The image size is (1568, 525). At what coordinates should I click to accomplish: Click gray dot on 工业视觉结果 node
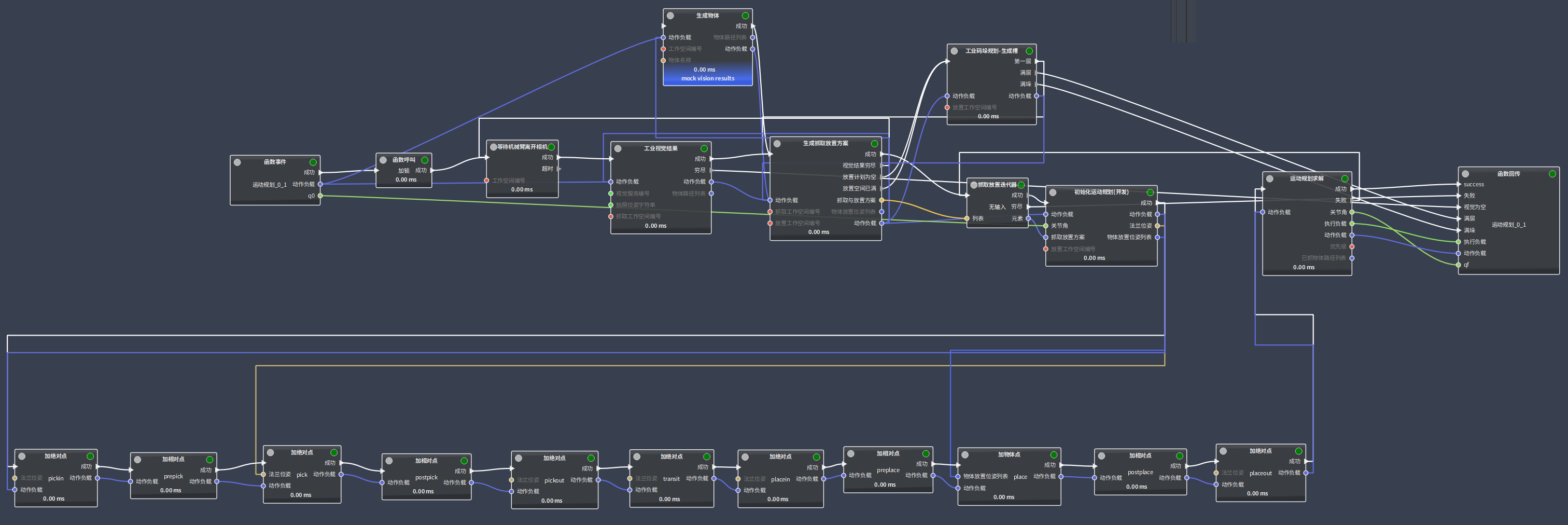click(x=618, y=148)
